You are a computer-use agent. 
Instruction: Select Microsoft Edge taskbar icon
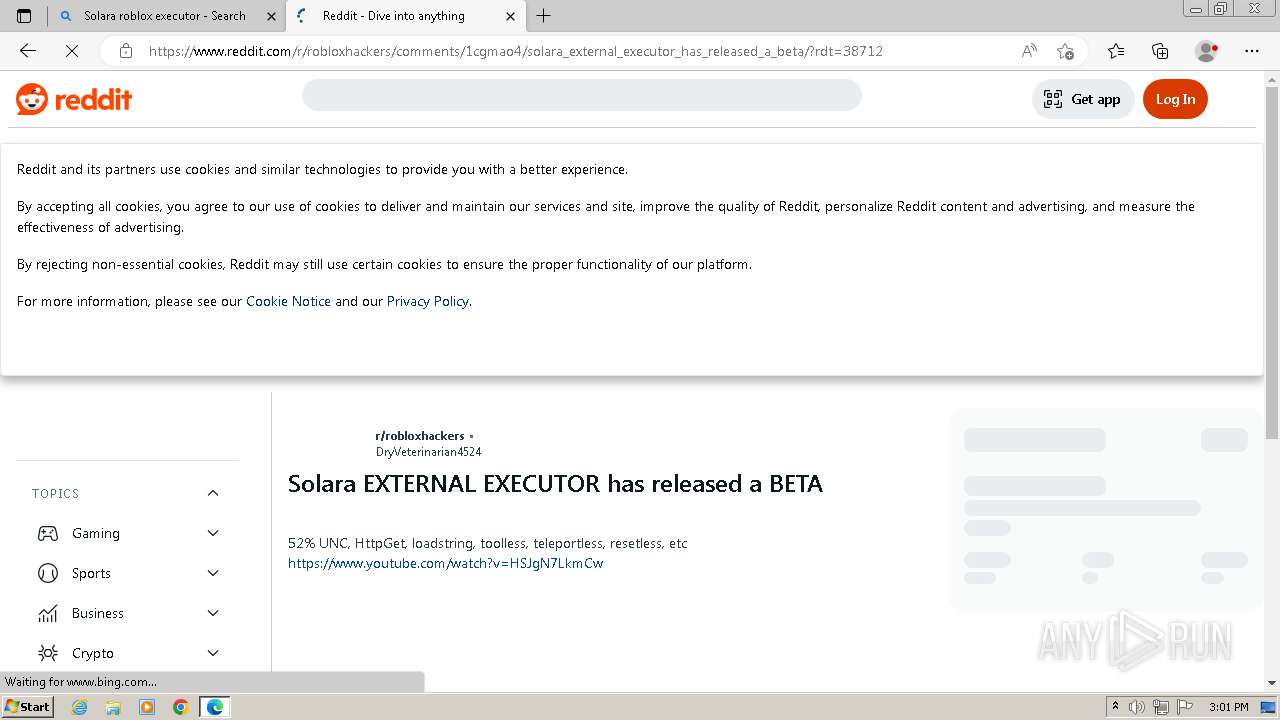[215, 707]
